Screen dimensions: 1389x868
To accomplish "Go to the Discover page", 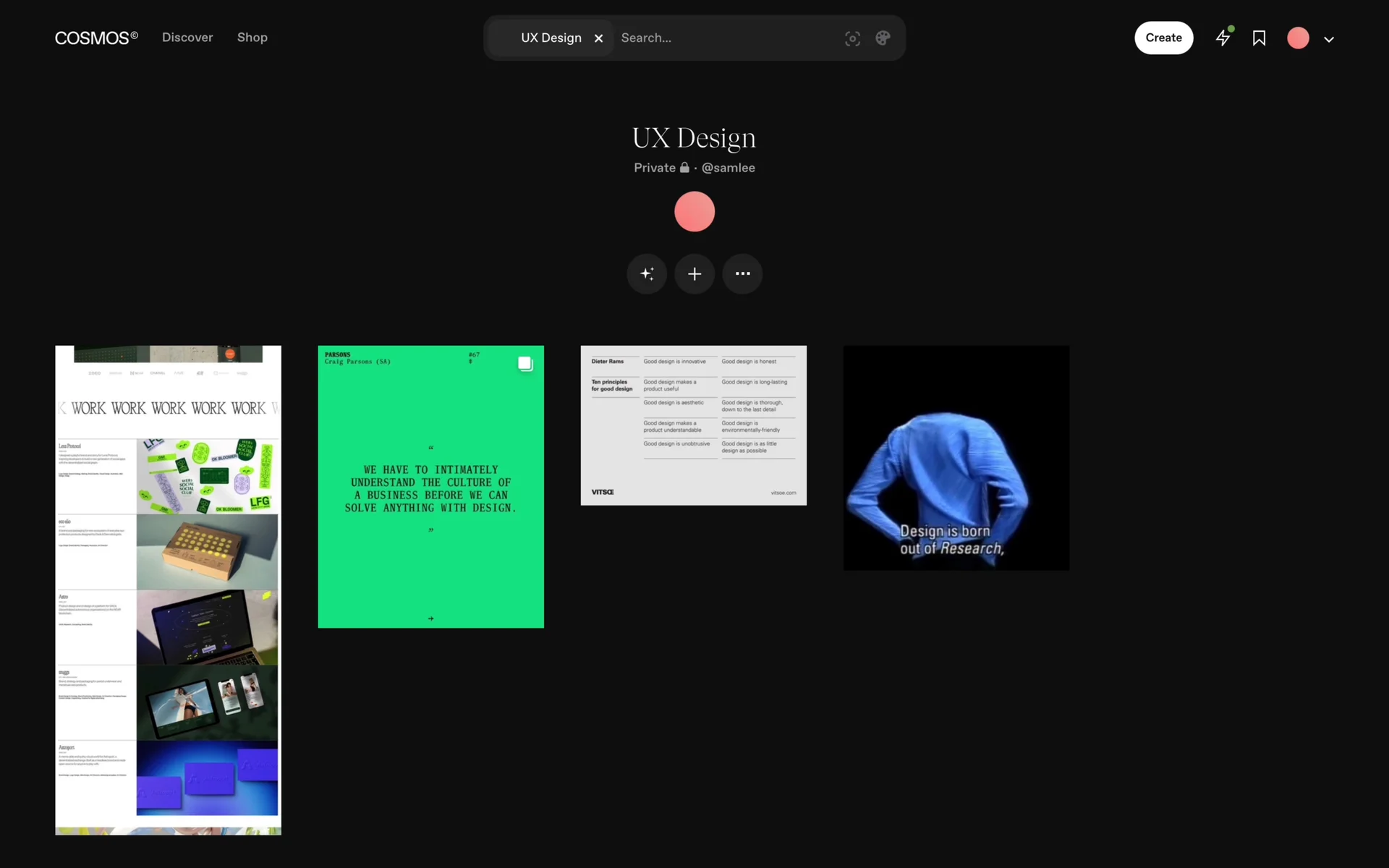I will (x=187, y=38).
